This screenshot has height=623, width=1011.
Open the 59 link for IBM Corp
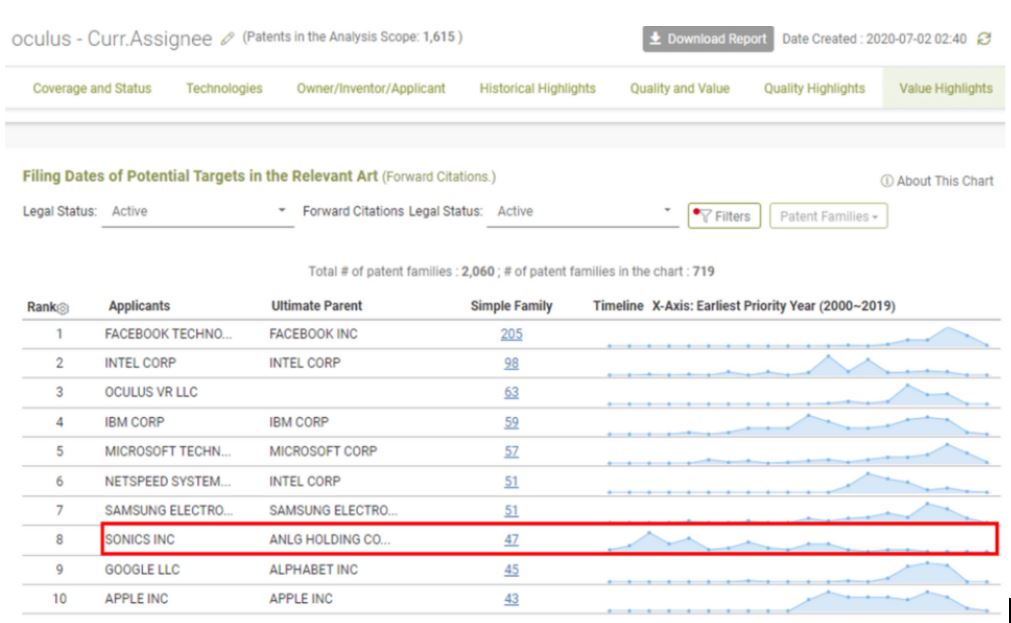click(x=511, y=422)
